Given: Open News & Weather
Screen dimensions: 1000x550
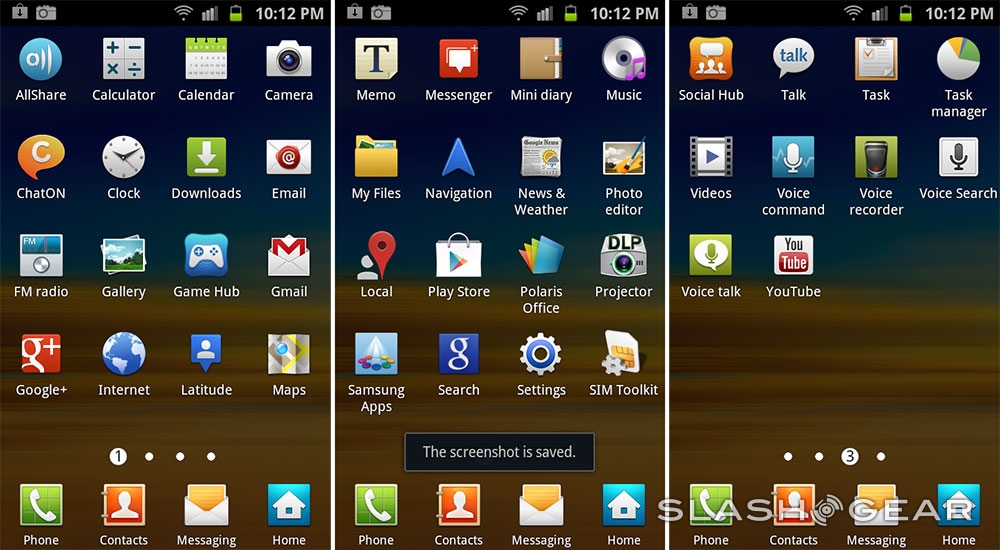Looking at the screenshot, I should point(541,157).
